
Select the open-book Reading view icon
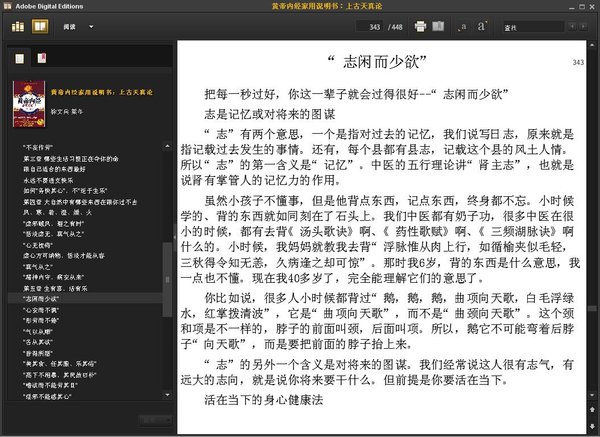(40, 26)
